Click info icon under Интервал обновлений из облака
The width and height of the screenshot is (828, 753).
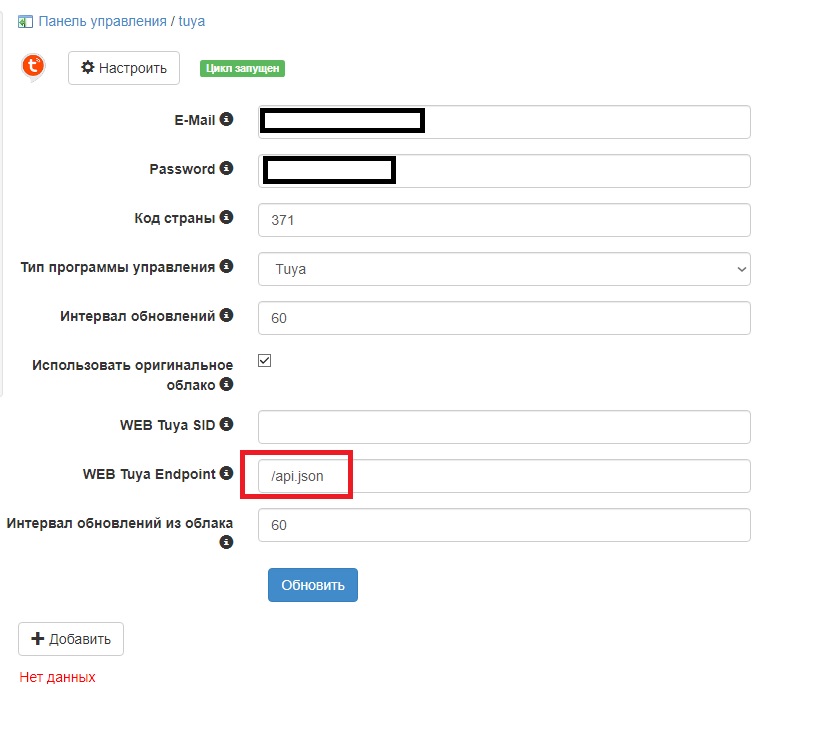click(x=227, y=542)
